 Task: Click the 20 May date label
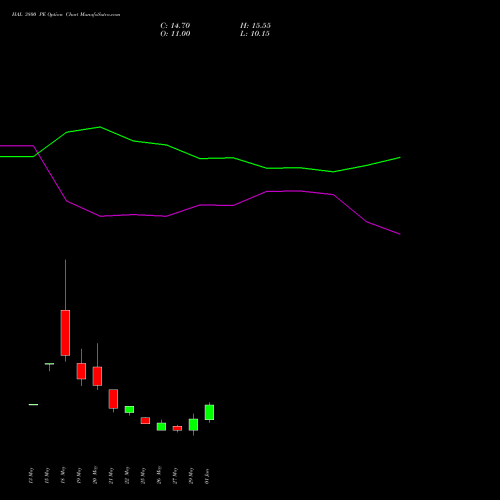coord(95,475)
